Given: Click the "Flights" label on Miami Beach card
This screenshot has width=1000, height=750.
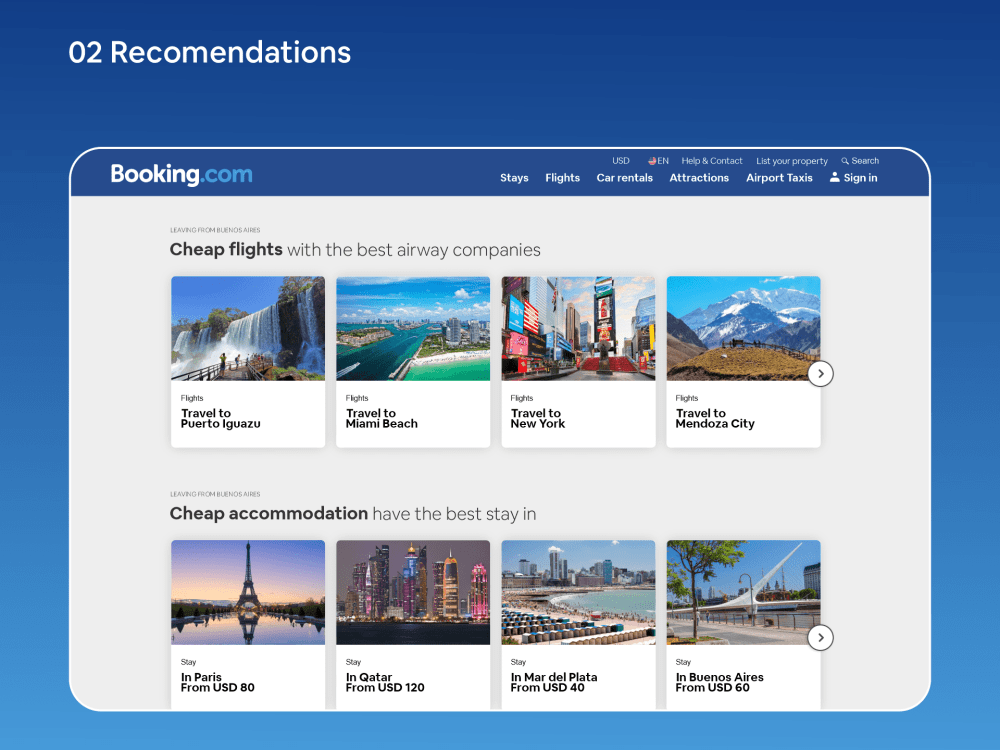Looking at the screenshot, I should click(357, 398).
